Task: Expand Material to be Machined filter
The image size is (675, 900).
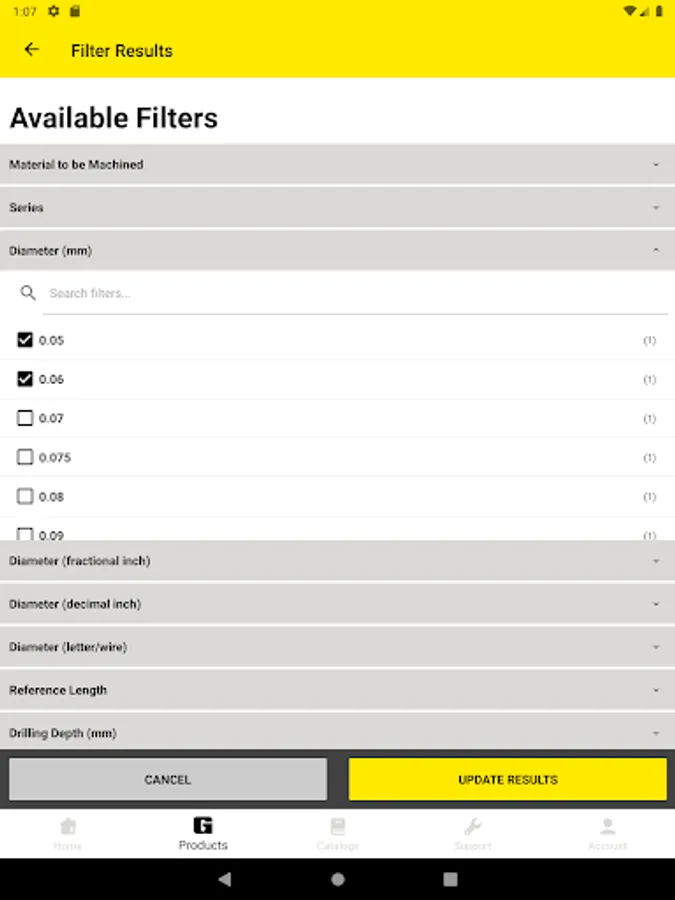Action: pos(338,164)
